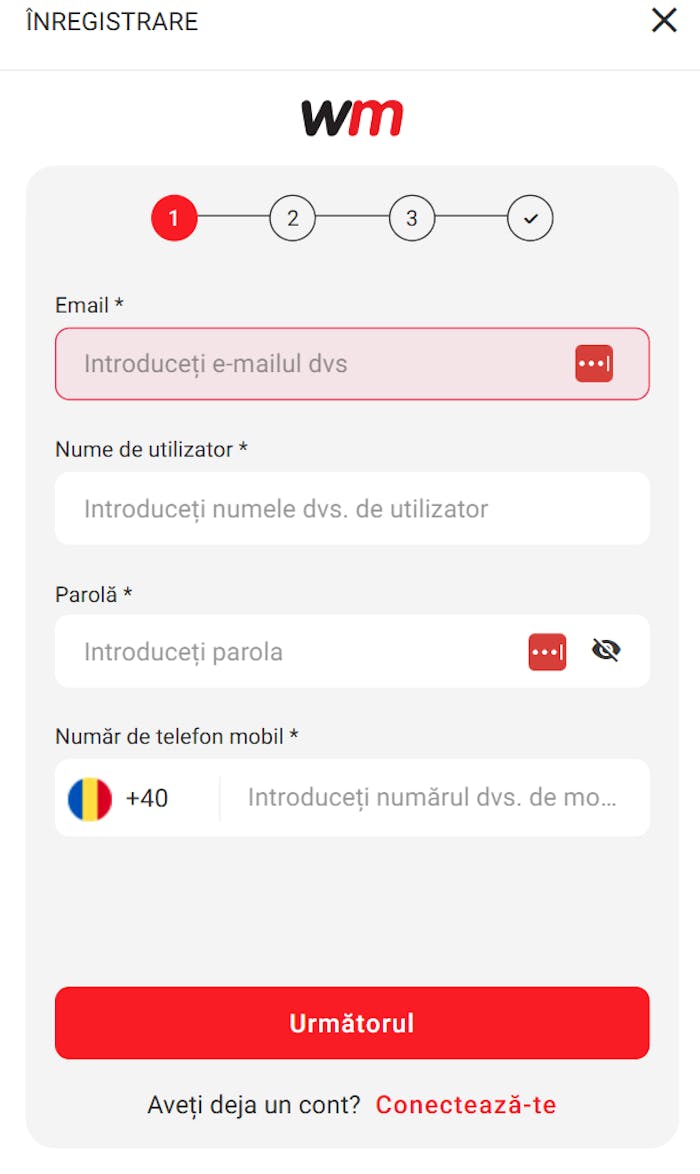Go to step 3 in the stepper

pos(412,218)
